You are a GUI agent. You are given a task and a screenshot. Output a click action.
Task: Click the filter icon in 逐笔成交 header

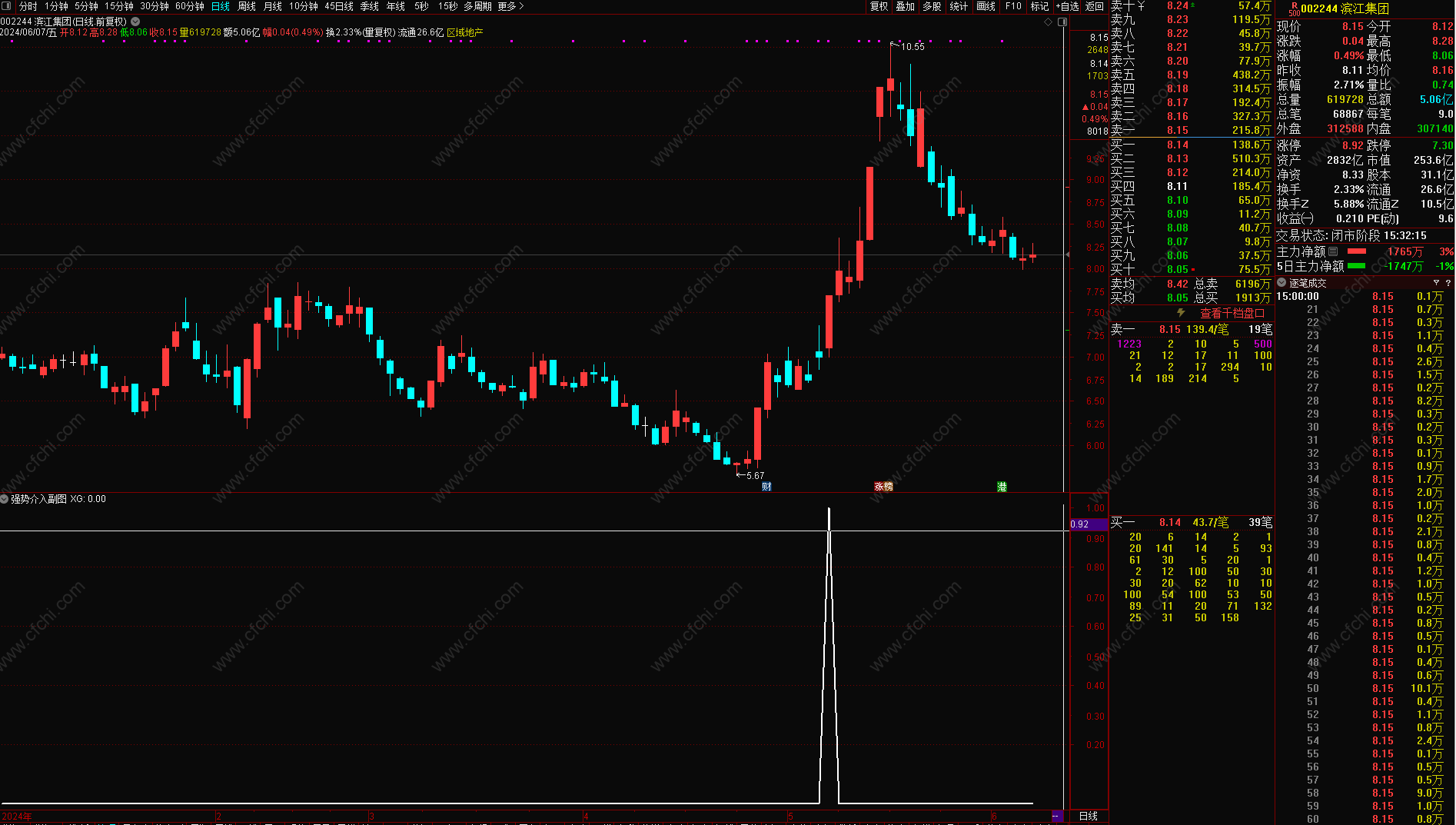[x=1436, y=283]
